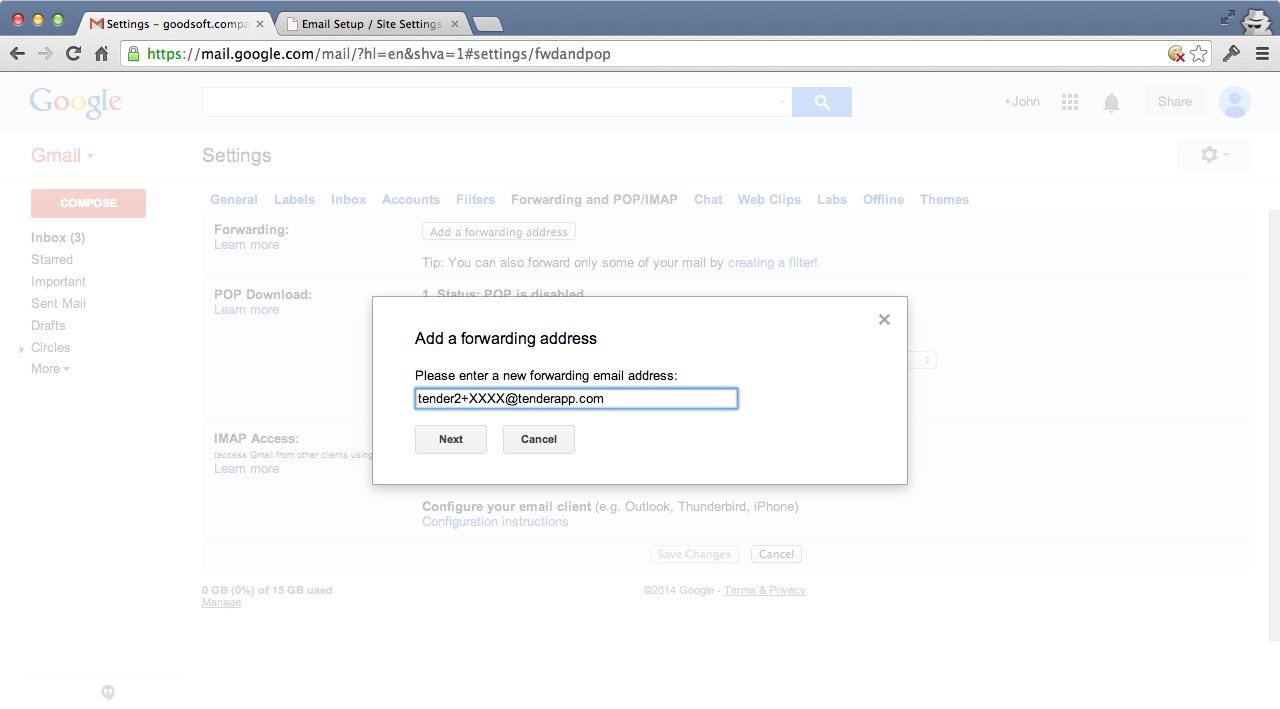Click the Add a forwarding address button
Viewport: 1280px width, 709px height.
click(x=499, y=232)
